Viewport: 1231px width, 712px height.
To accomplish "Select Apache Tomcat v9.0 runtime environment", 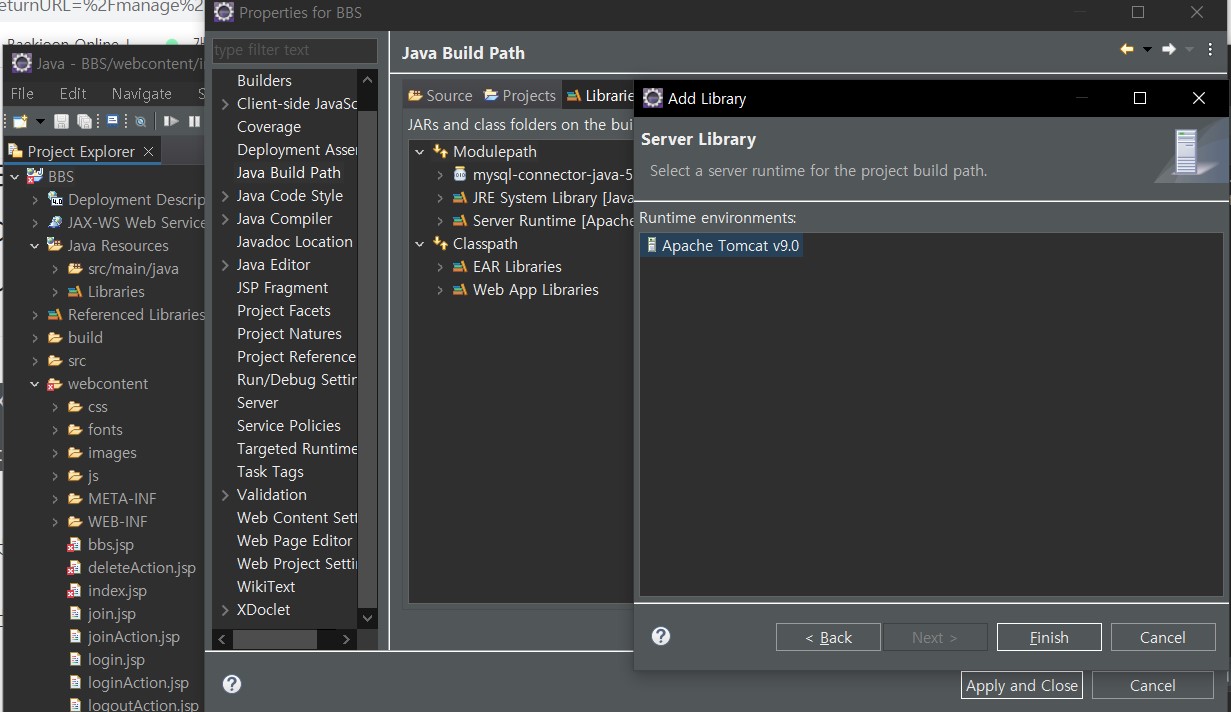I will tap(722, 246).
